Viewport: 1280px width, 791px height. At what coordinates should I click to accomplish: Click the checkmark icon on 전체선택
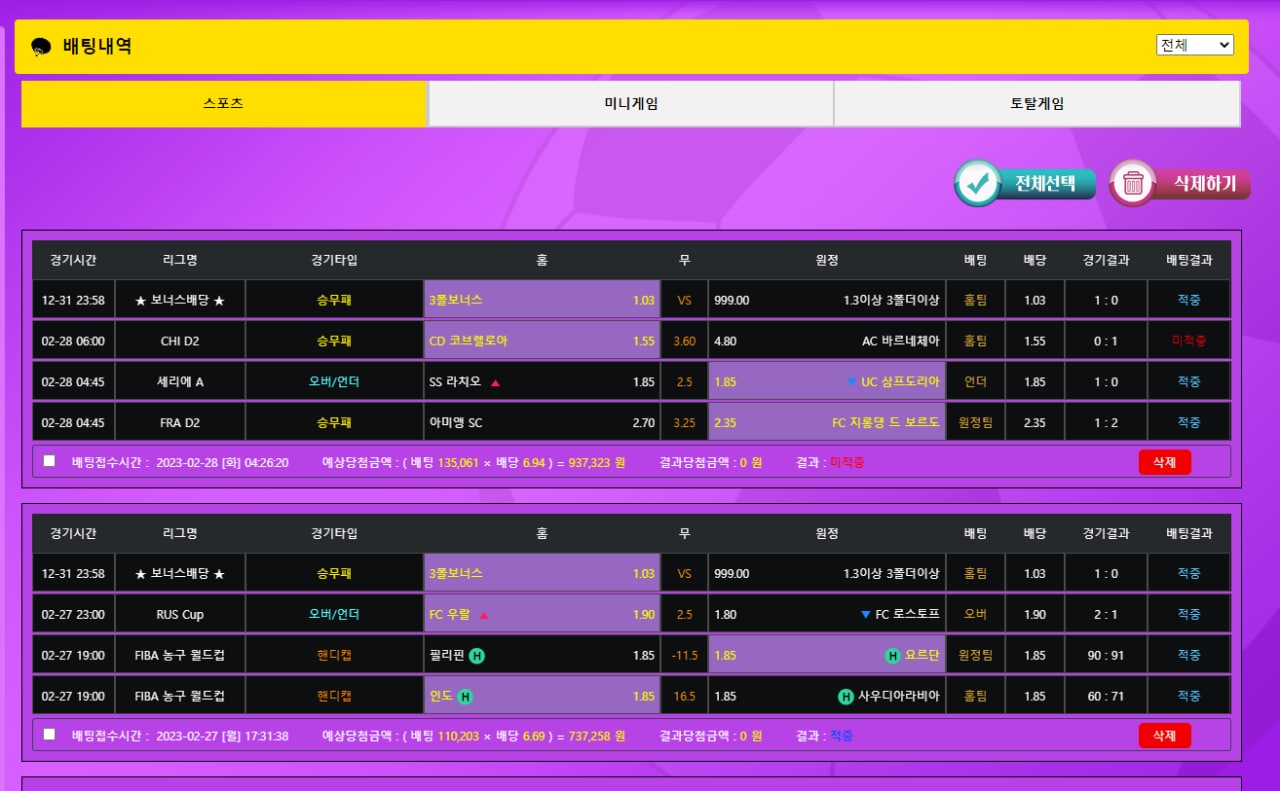977,183
